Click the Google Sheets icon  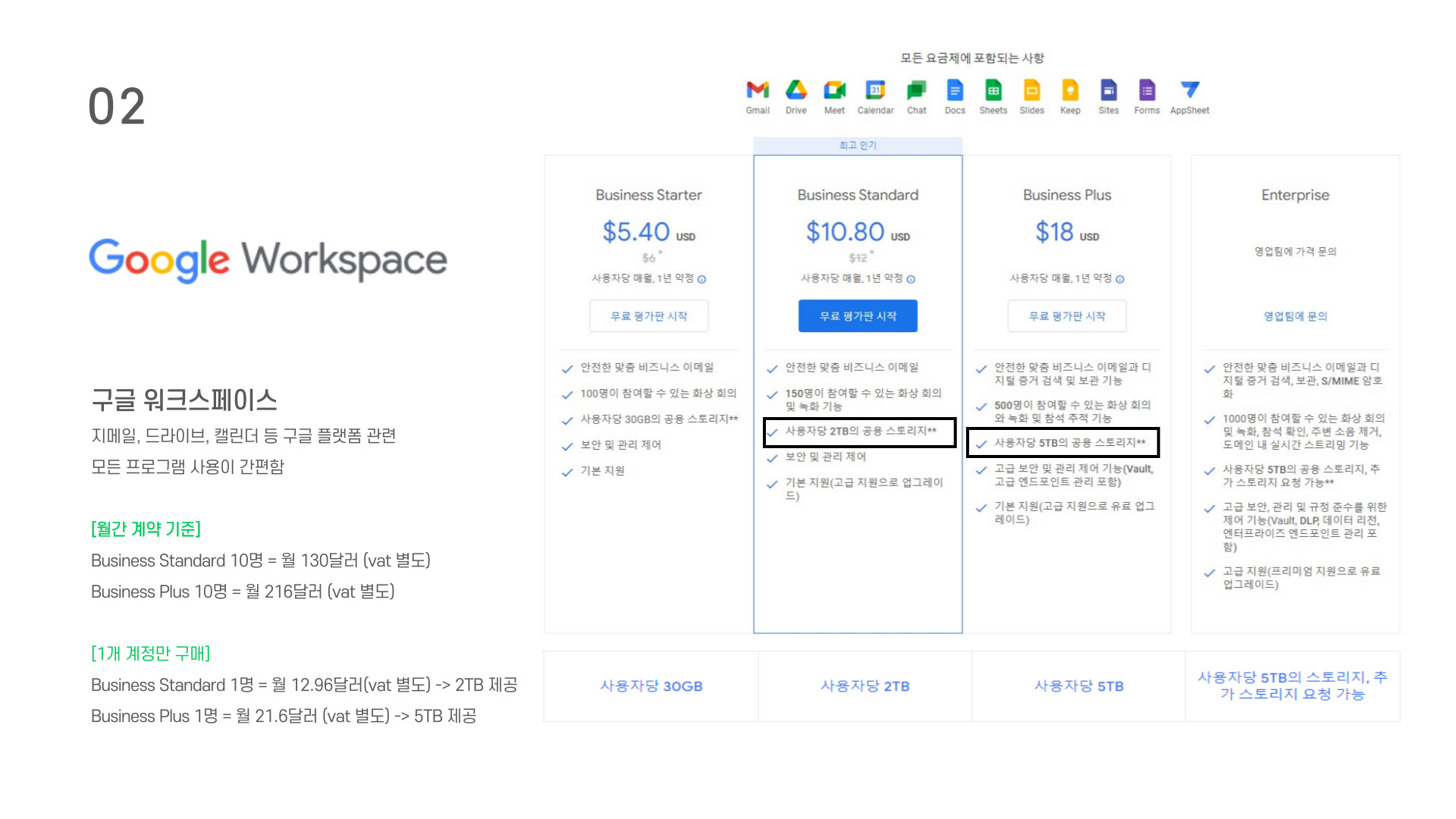click(x=993, y=90)
